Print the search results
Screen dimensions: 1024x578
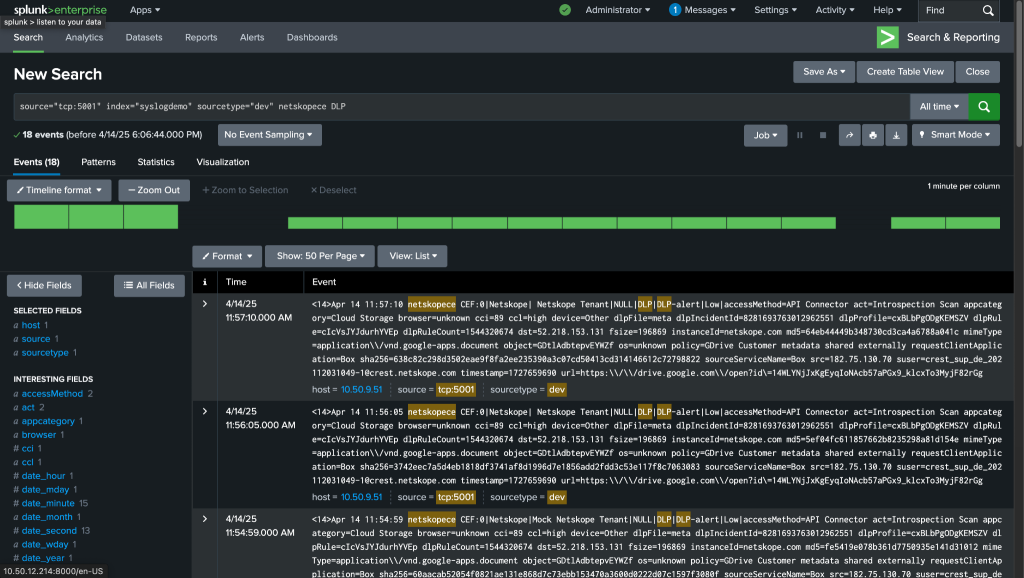872,135
